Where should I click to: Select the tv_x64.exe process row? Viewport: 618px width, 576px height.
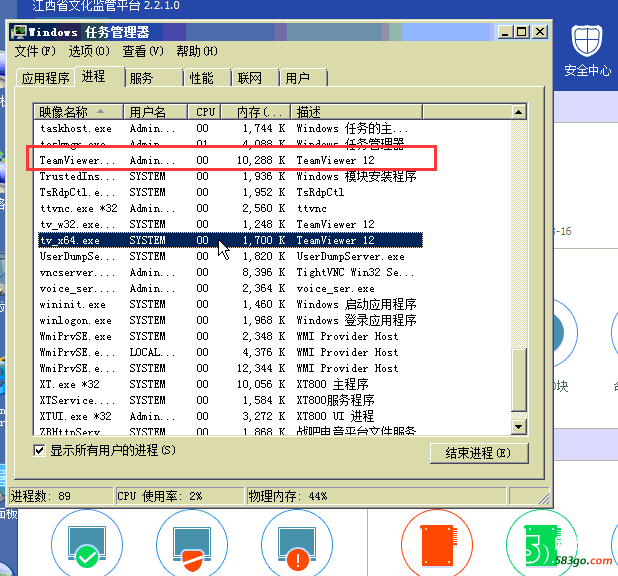point(230,240)
